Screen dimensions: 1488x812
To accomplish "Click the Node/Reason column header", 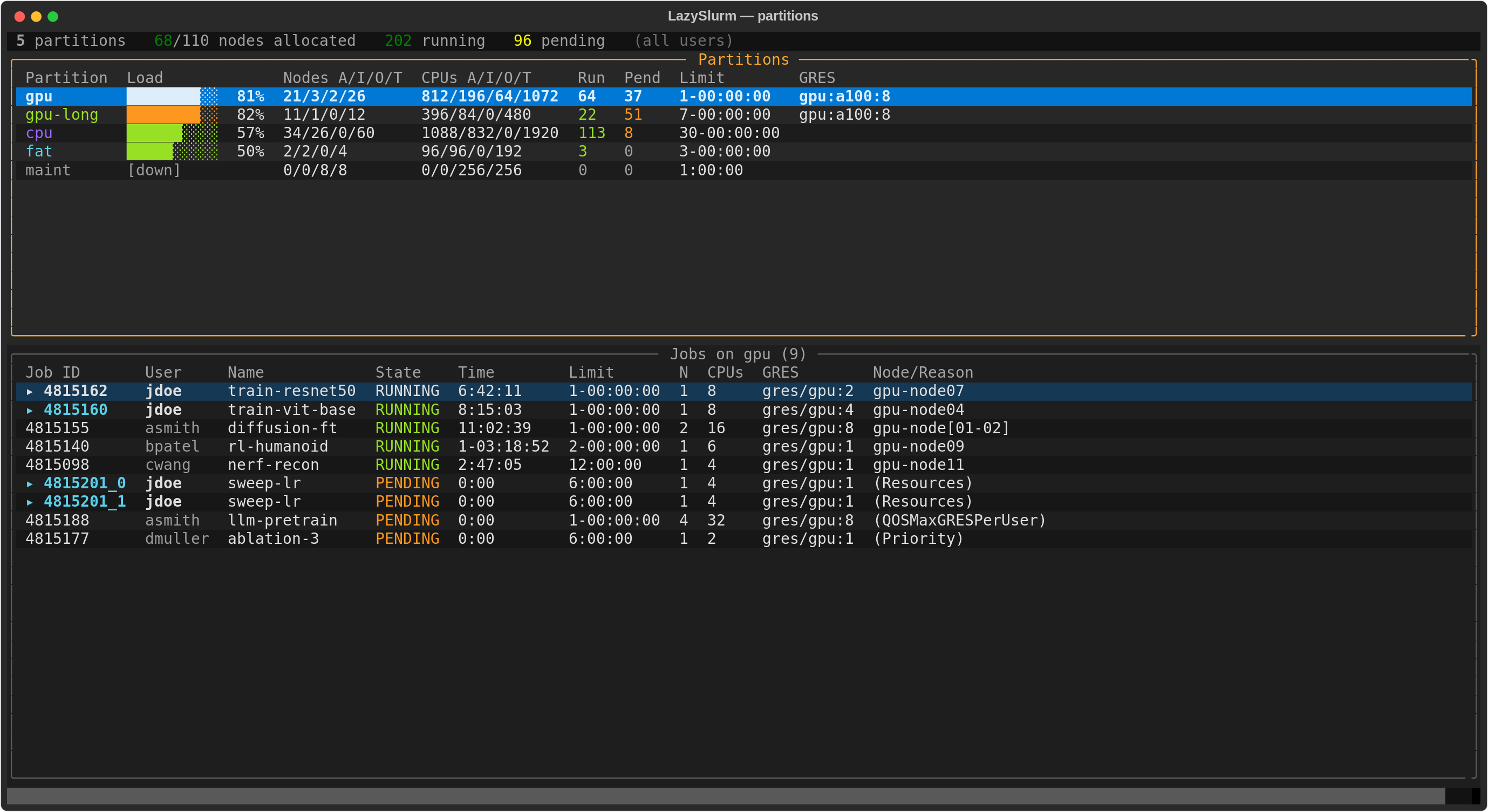I will coord(923,372).
